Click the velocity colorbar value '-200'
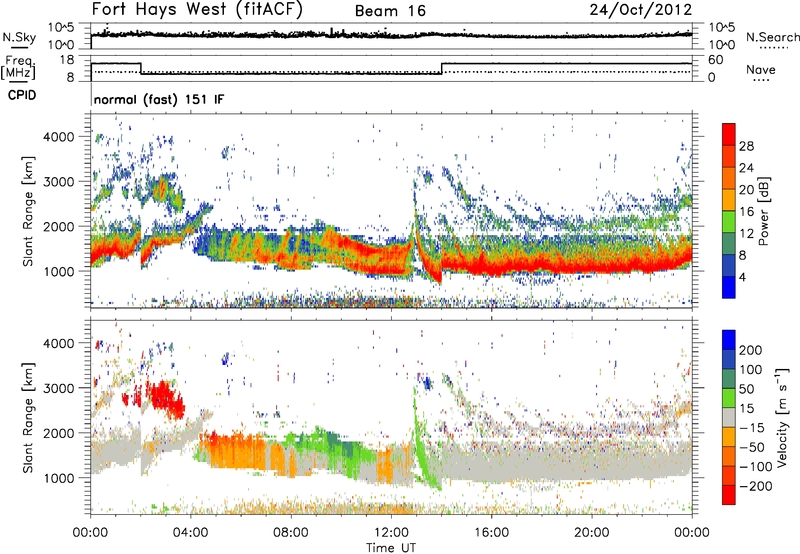Image resolution: width=800 pixels, height=554 pixels. click(x=754, y=486)
